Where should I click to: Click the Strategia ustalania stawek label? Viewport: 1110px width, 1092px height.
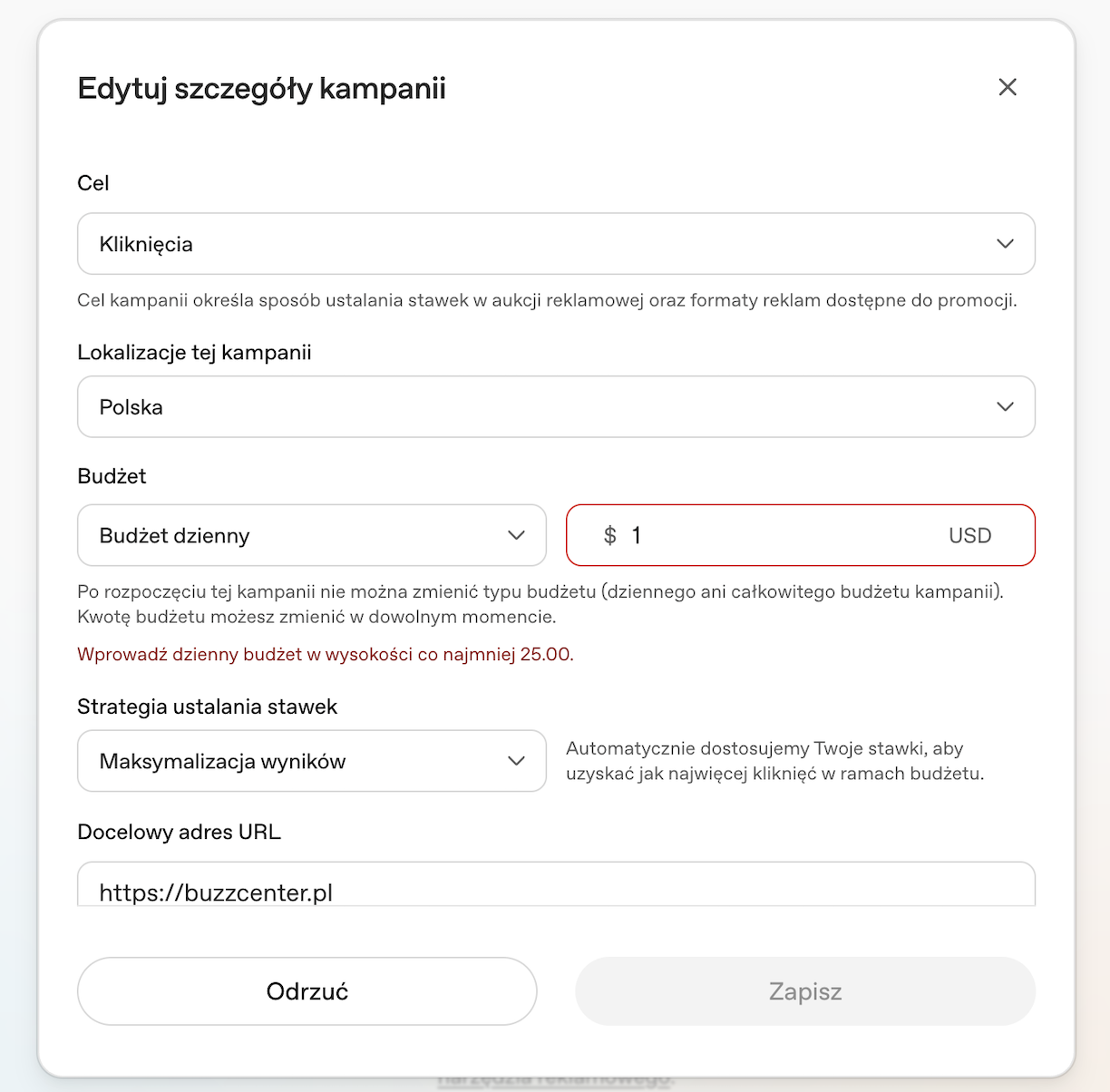(207, 707)
